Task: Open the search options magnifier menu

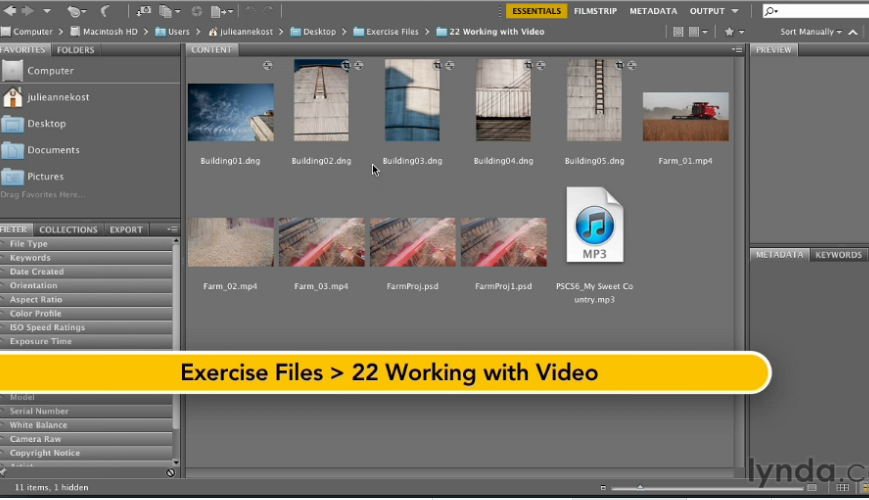Action: pos(771,11)
